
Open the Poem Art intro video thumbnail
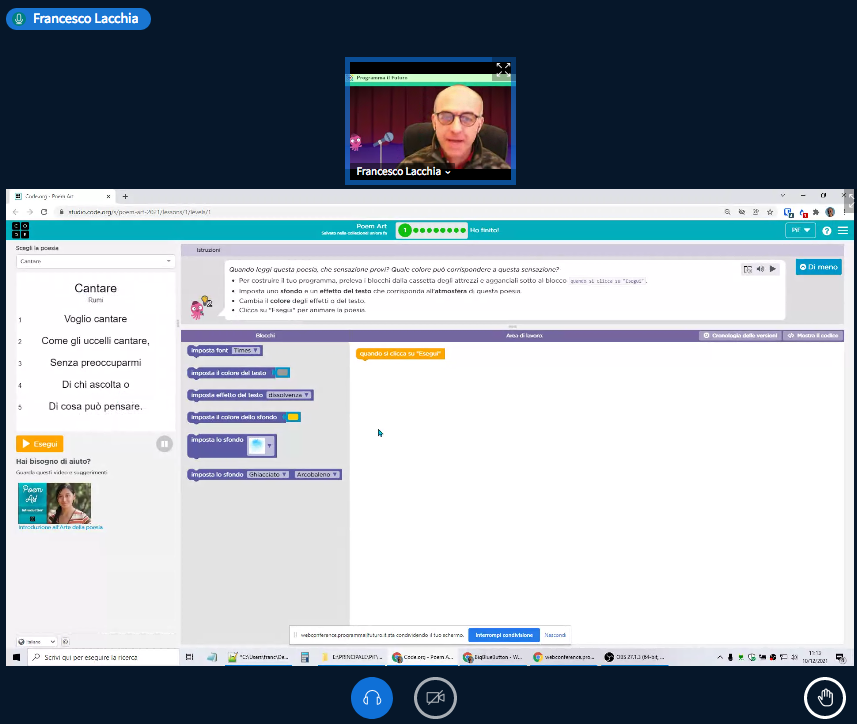coord(55,503)
